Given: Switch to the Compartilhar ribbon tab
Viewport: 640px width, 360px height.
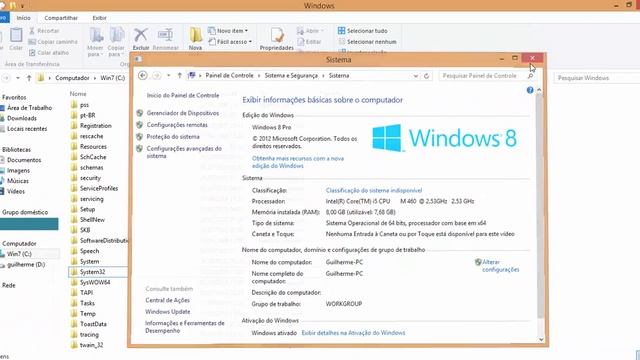Looking at the screenshot, I should (61, 18).
